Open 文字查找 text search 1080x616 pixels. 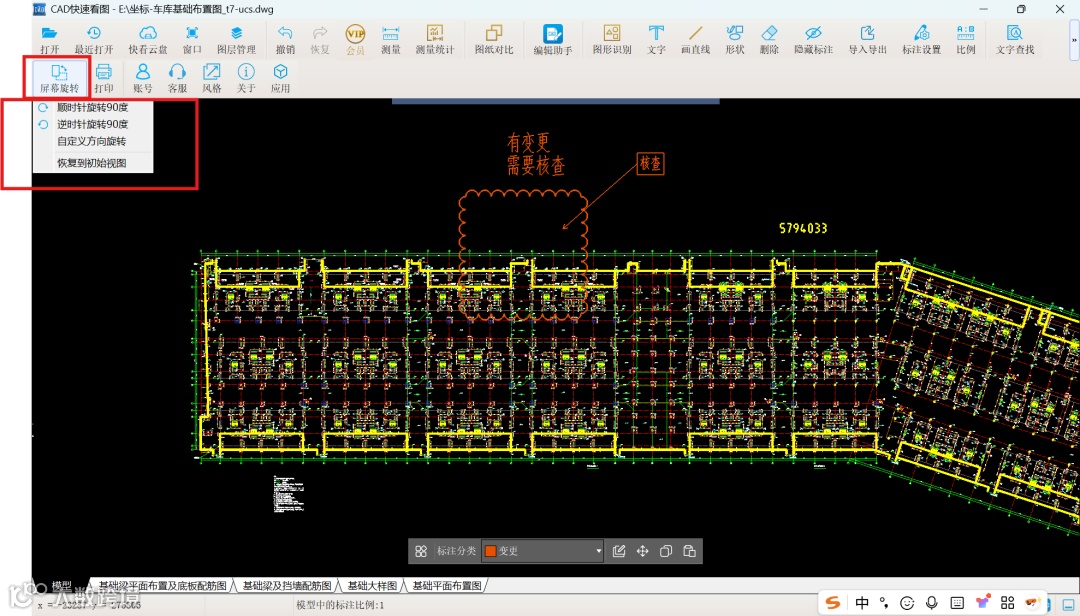(1015, 39)
